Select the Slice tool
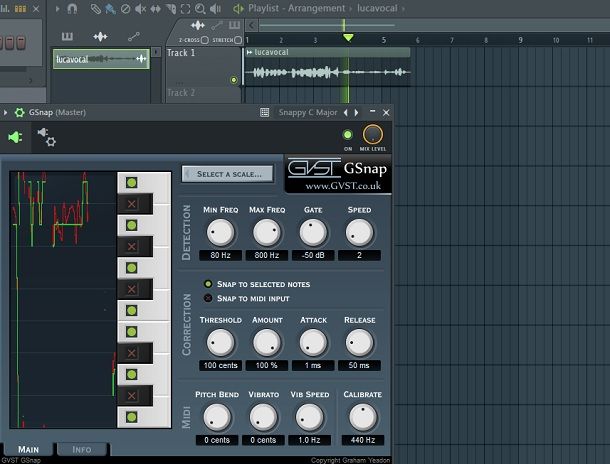Viewport: 610px width, 464px height. (x=170, y=8)
